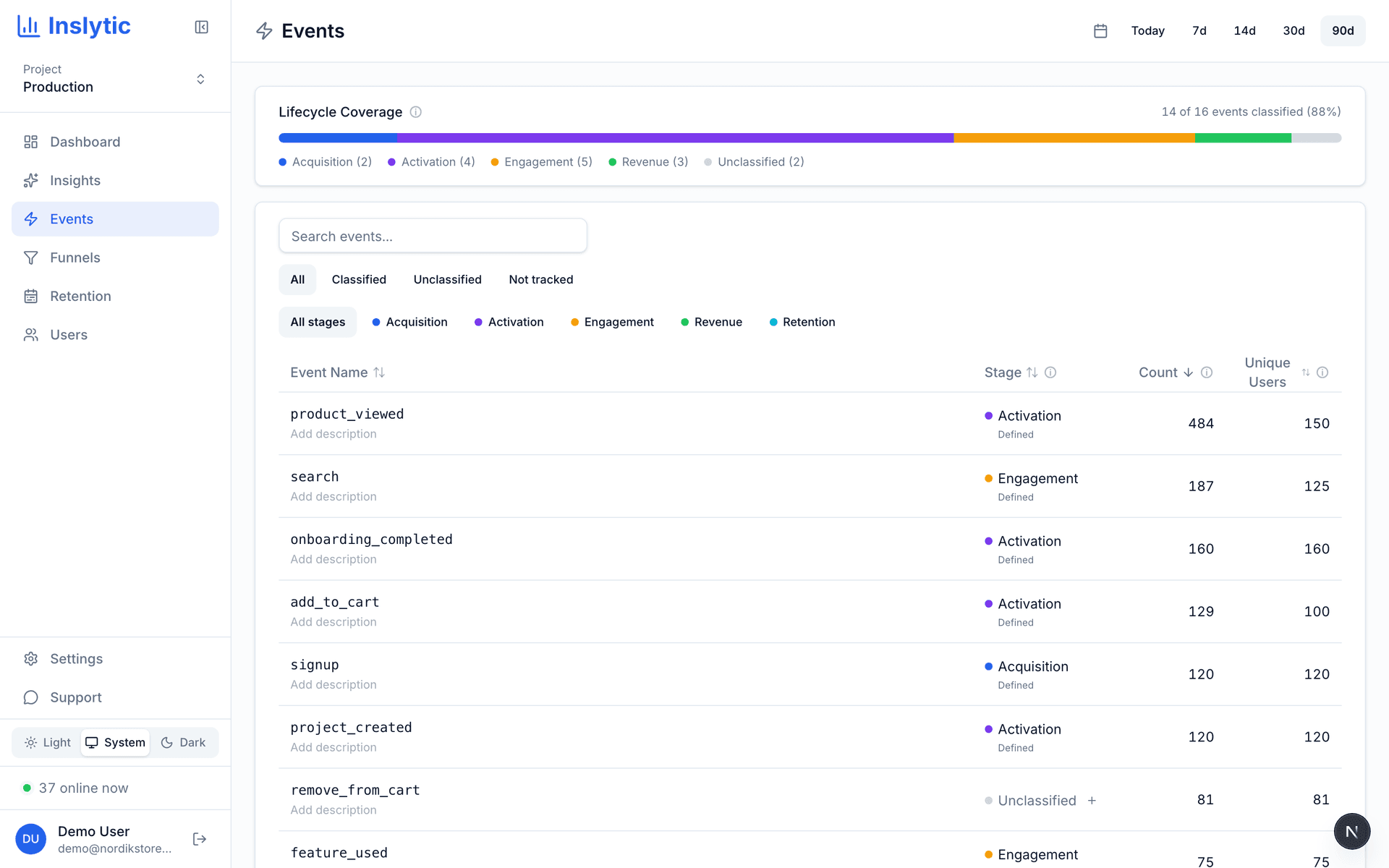Screen dimensions: 1389x868
Task: Open the Production project switcher
Action: 114,78
